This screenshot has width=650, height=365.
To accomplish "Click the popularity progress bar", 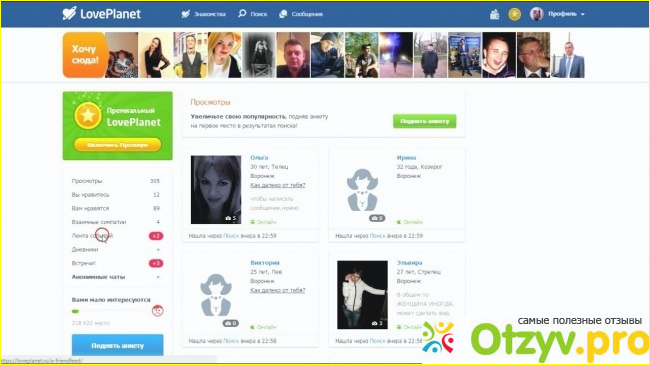I will (x=110, y=311).
